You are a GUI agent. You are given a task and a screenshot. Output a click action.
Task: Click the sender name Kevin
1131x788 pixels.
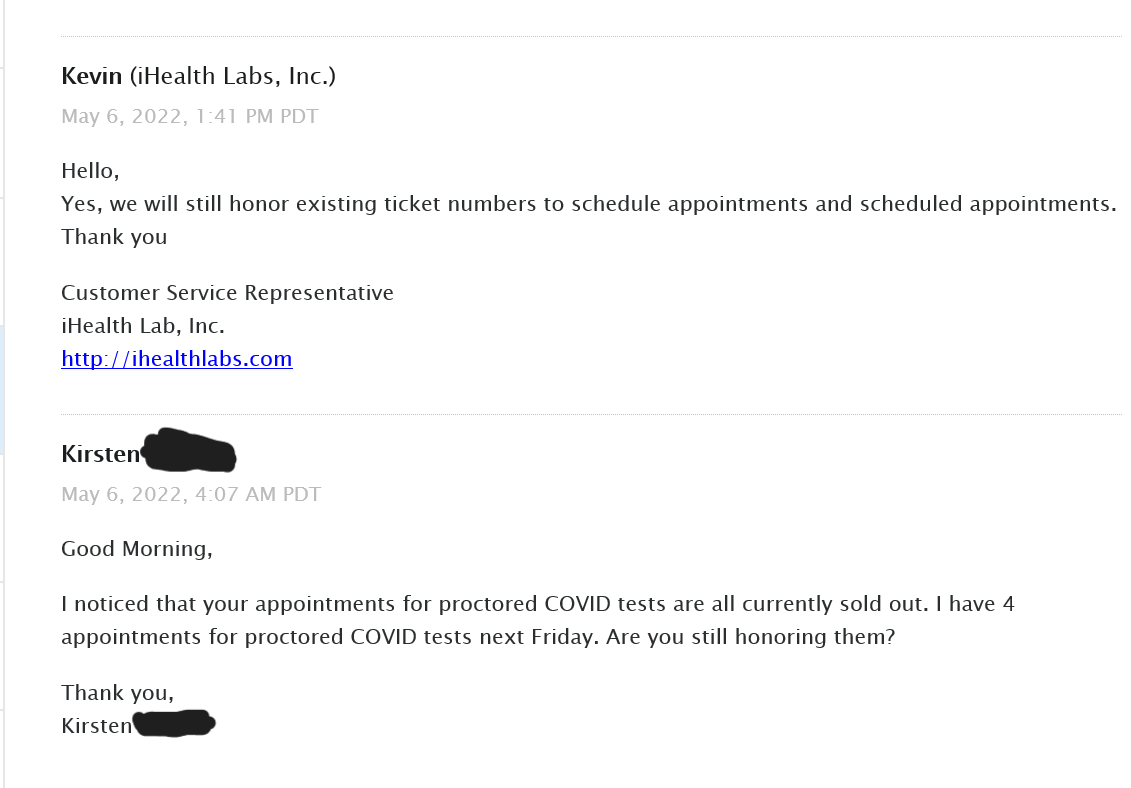point(92,76)
